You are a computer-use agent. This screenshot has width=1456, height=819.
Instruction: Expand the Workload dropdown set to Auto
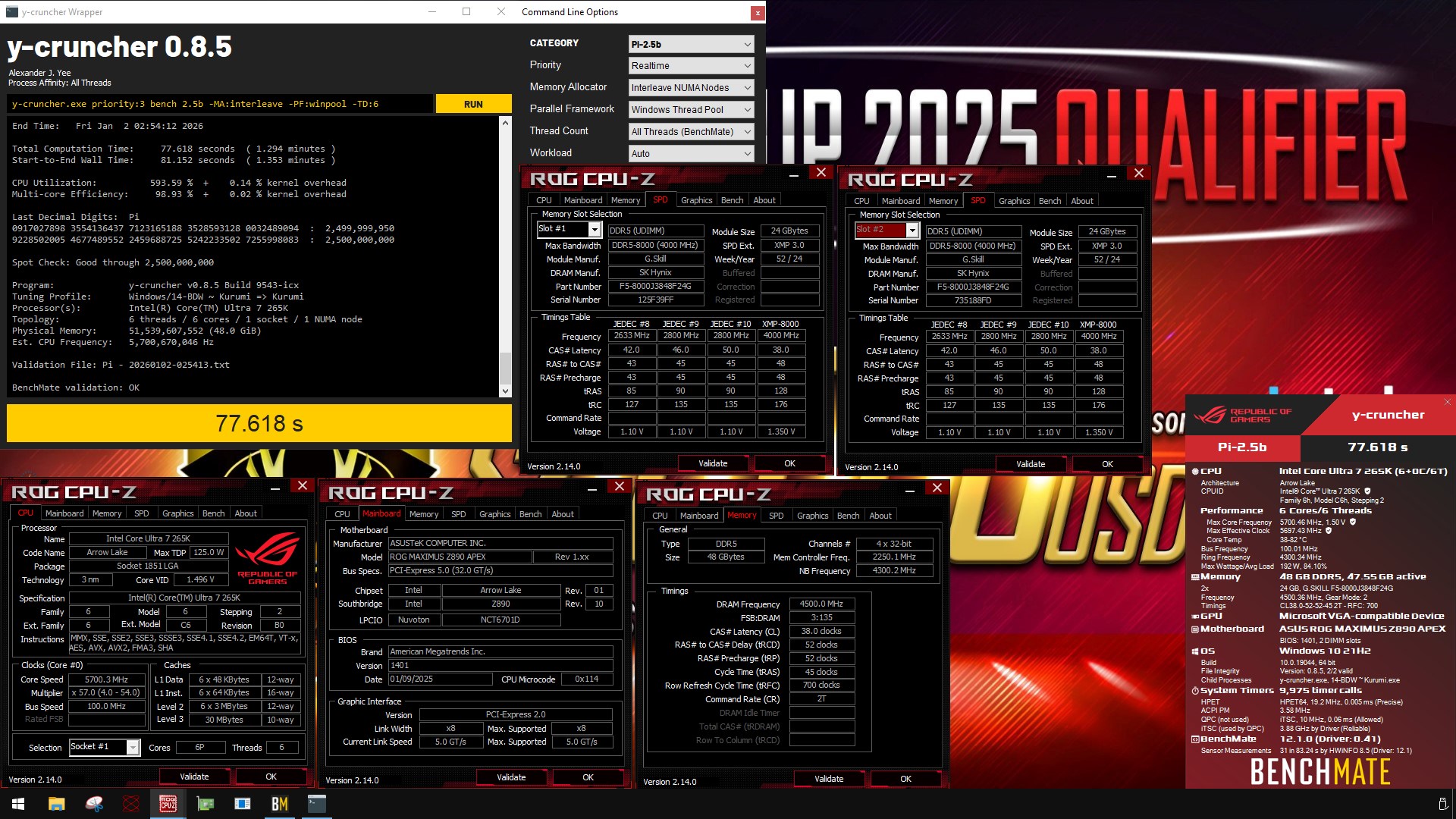coord(691,154)
